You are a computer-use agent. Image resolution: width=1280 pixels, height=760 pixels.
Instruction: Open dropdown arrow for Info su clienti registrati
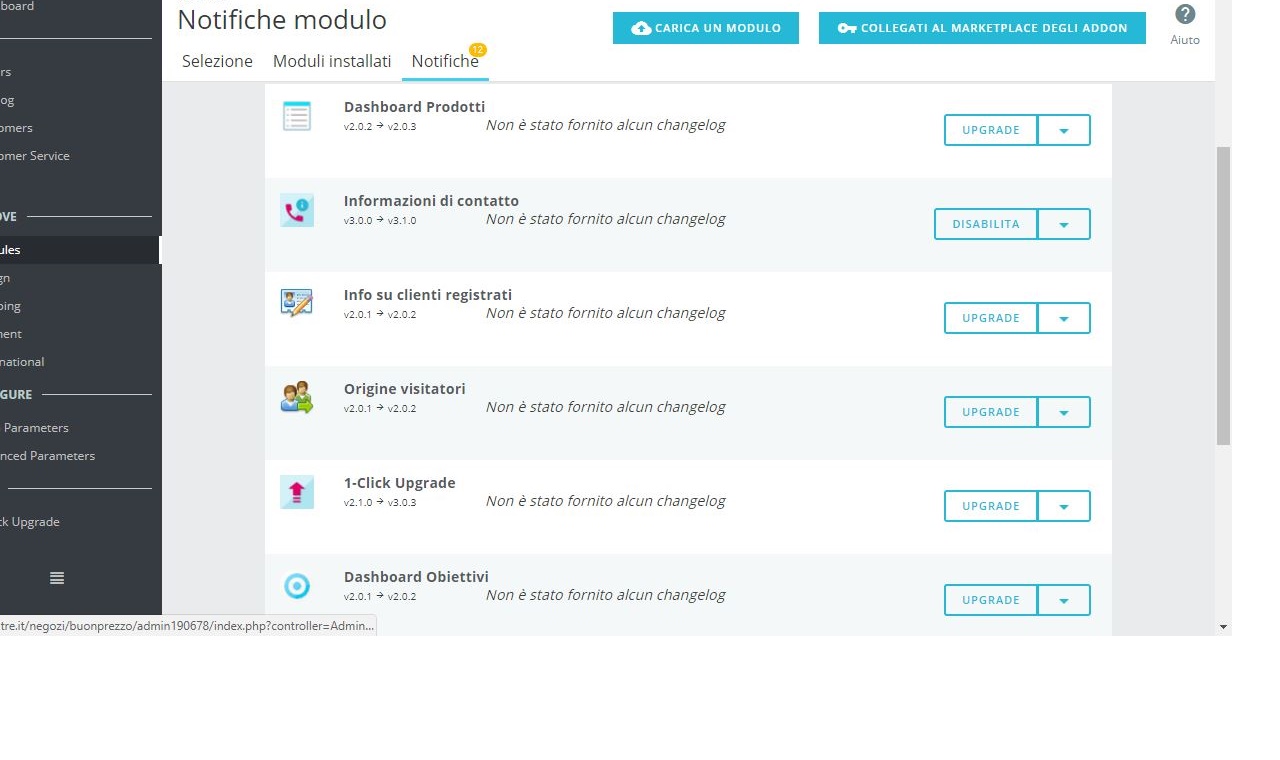click(1064, 318)
